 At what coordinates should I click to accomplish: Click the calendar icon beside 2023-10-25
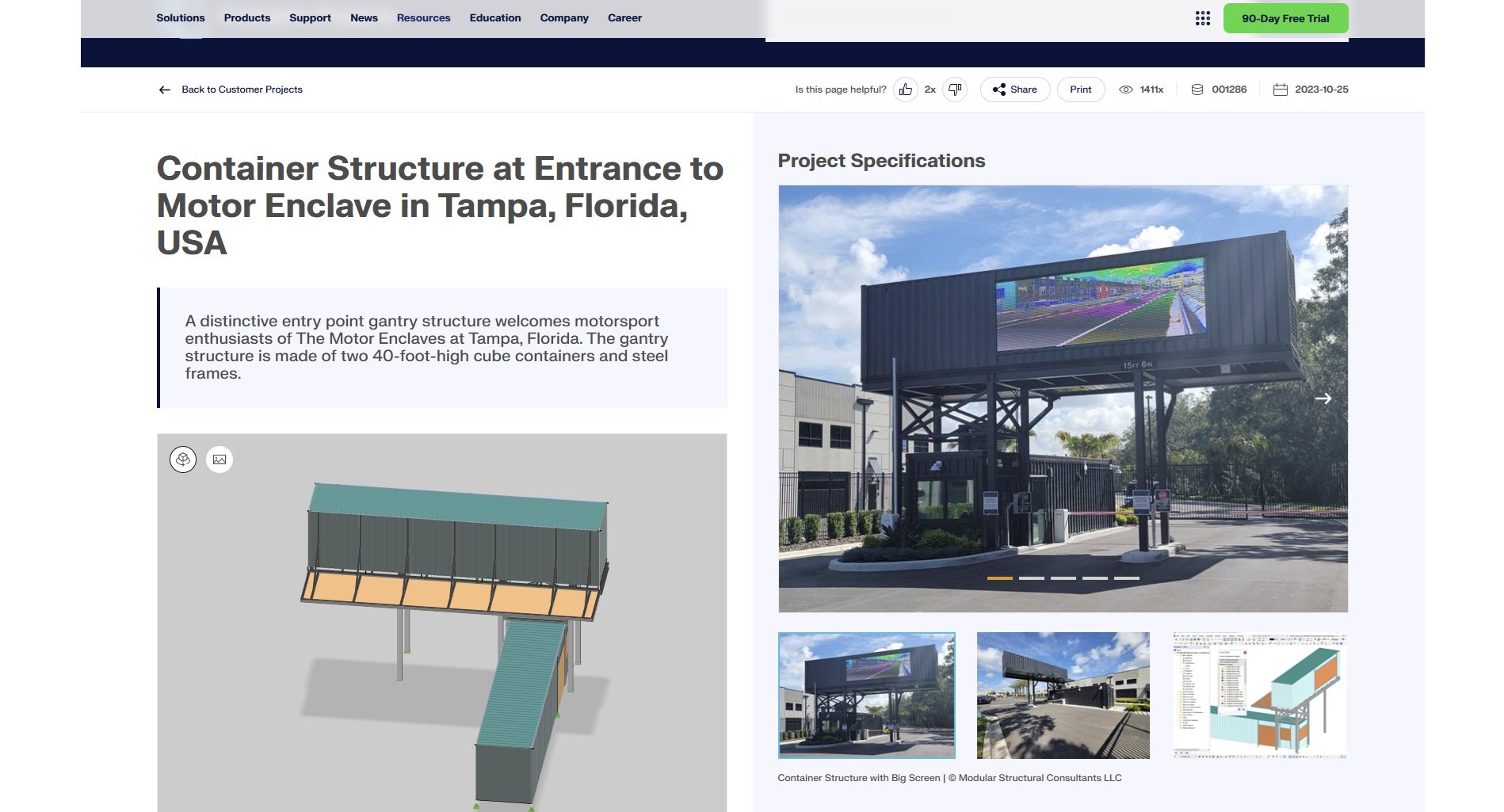pos(1281,89)
